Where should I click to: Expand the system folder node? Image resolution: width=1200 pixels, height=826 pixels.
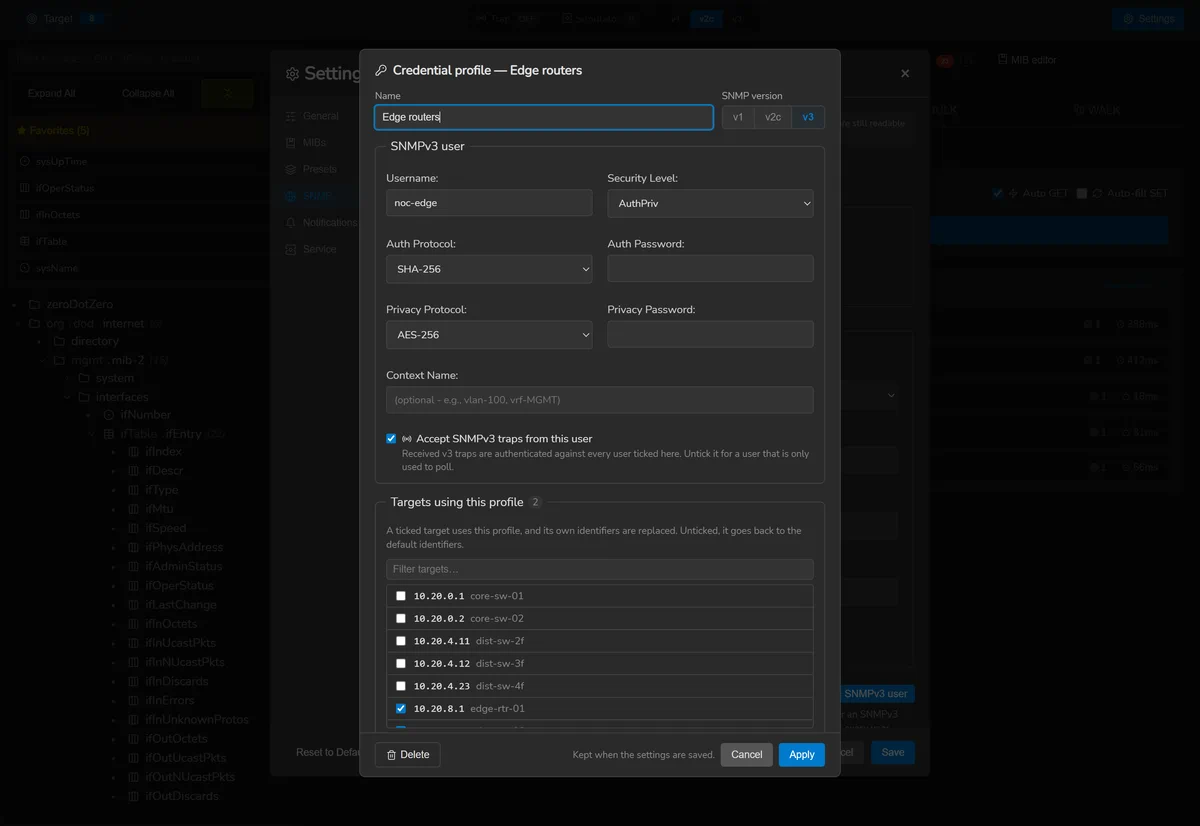tap(69, 379)
